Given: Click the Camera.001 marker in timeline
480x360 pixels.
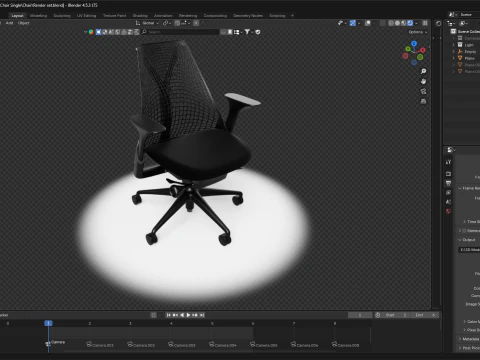Looking at the screenshot, I should (100, 345).
